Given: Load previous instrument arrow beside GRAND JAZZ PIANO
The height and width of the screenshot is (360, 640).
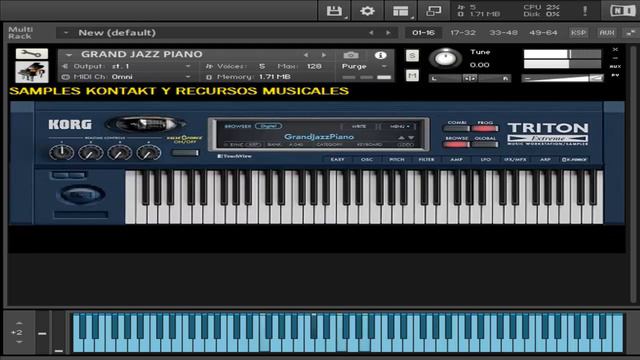Looking at the screenshot, I should (x=306, y=55).
